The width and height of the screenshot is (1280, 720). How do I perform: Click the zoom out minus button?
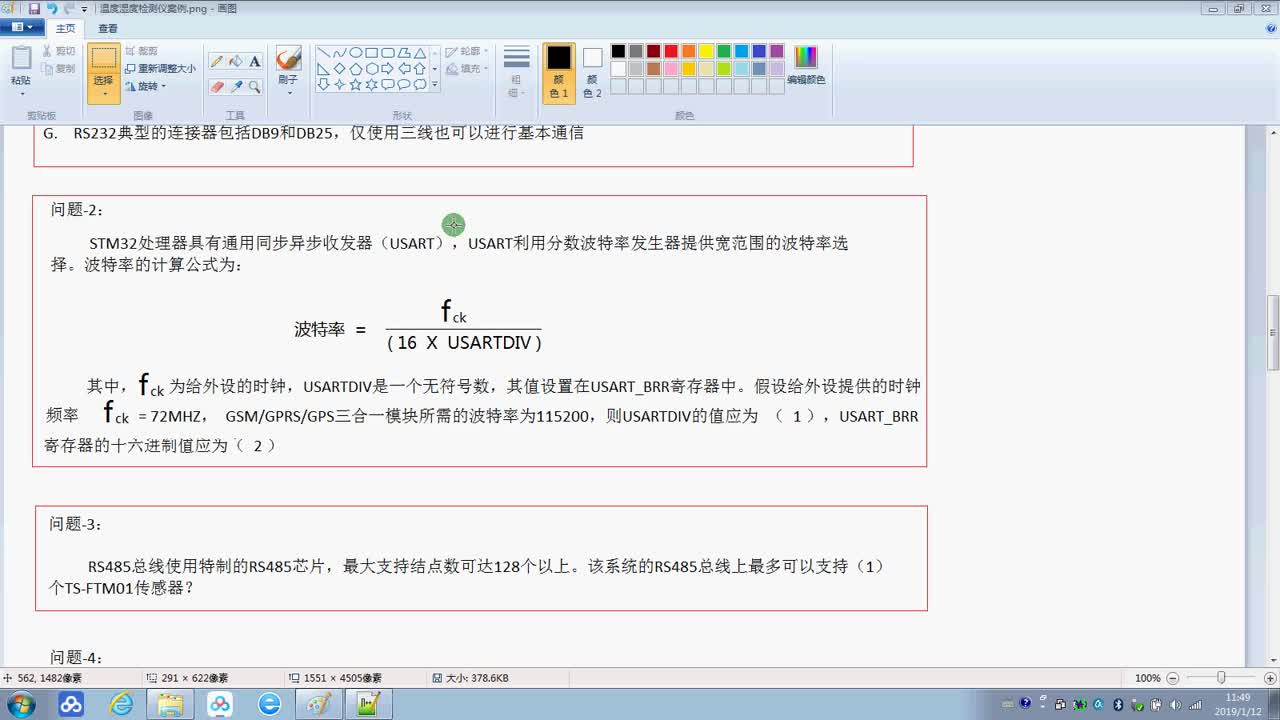[x=1173, y=678]
